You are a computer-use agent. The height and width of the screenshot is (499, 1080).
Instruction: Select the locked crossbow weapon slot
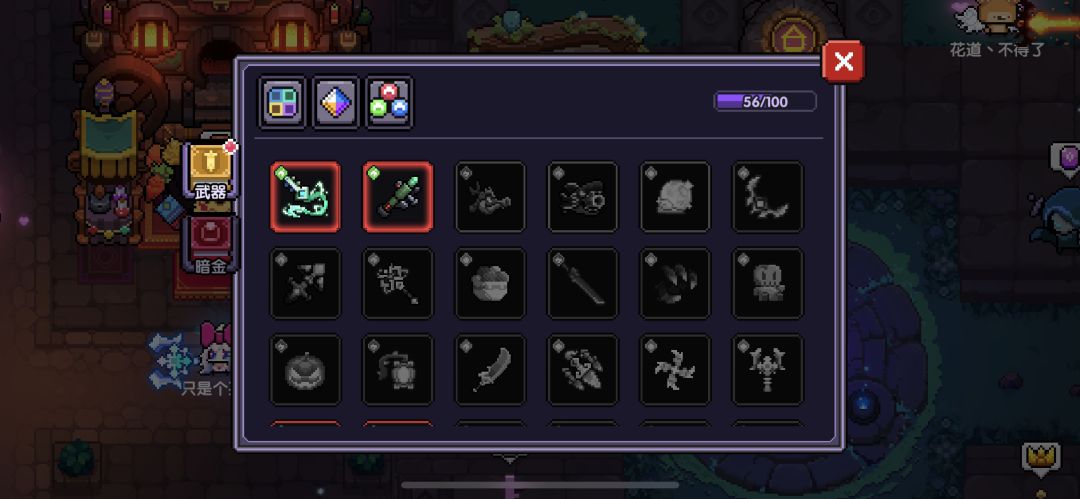[x=305, y=283]
